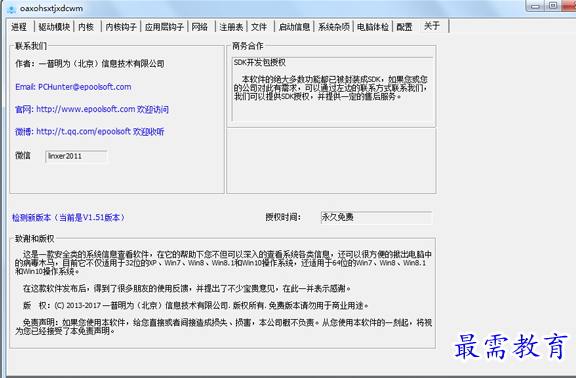Click the 商务合作 group label
This screenshot has width=576, height=378.
click(248, 46)
